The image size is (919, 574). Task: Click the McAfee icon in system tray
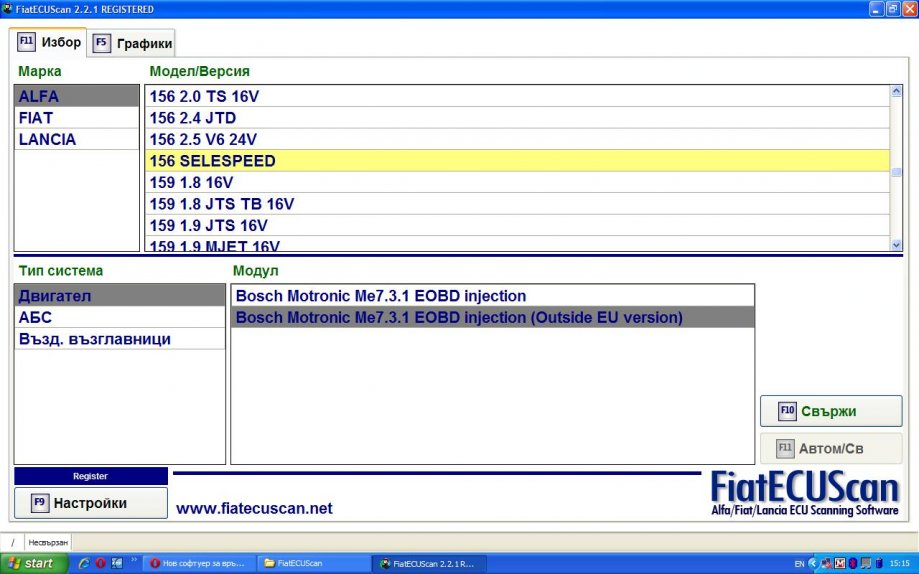point(840,564)
